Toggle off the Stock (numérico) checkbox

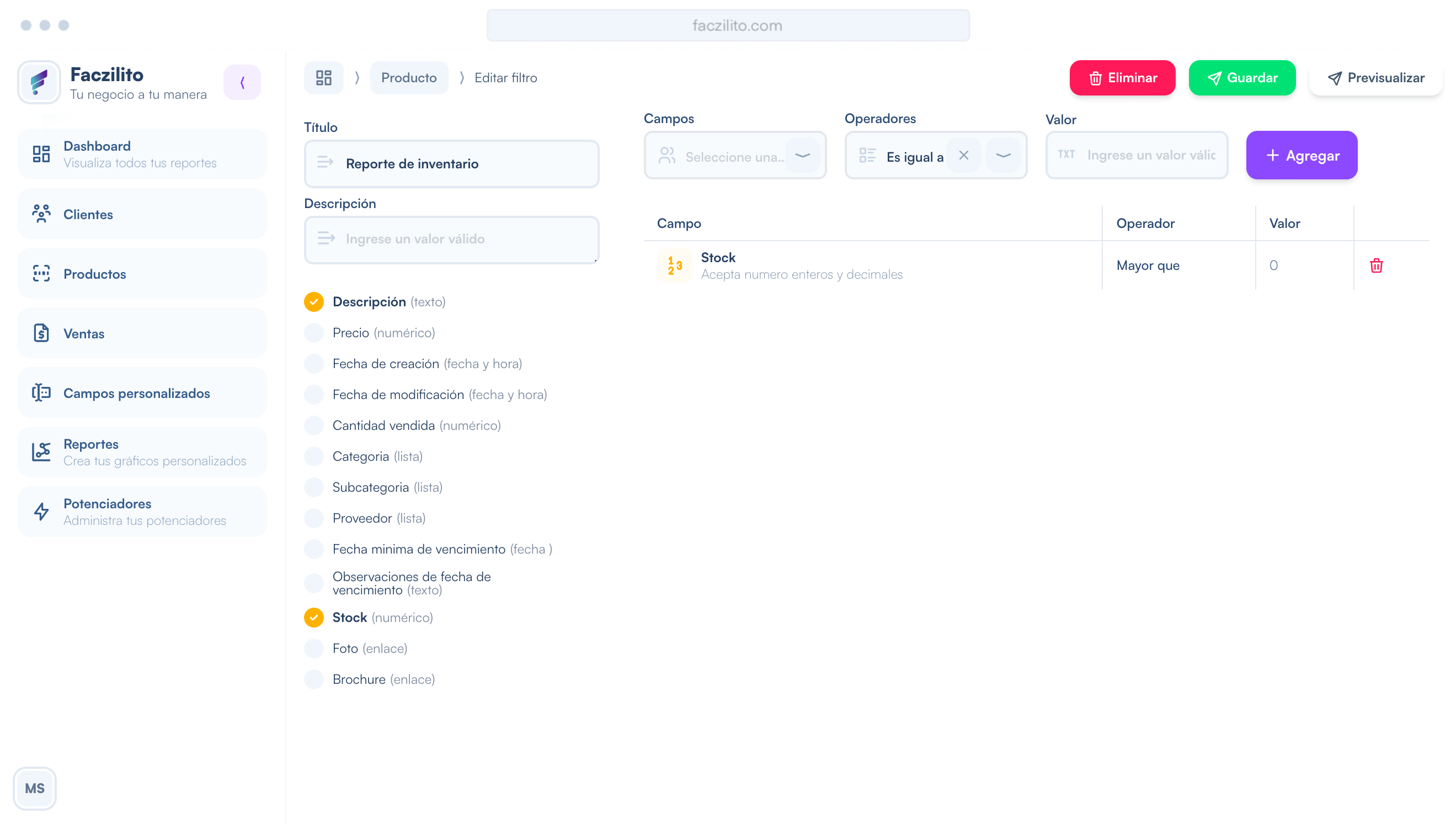click(314, 618)
